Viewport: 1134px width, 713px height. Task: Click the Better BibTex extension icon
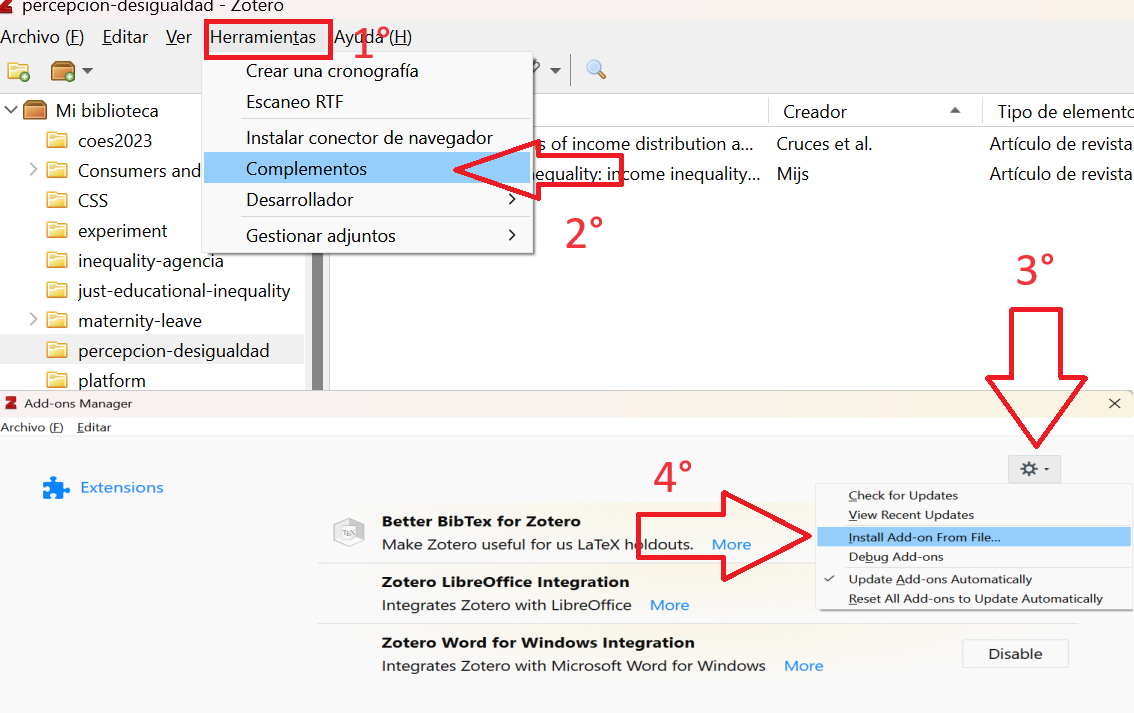click(x=349, y=533)
